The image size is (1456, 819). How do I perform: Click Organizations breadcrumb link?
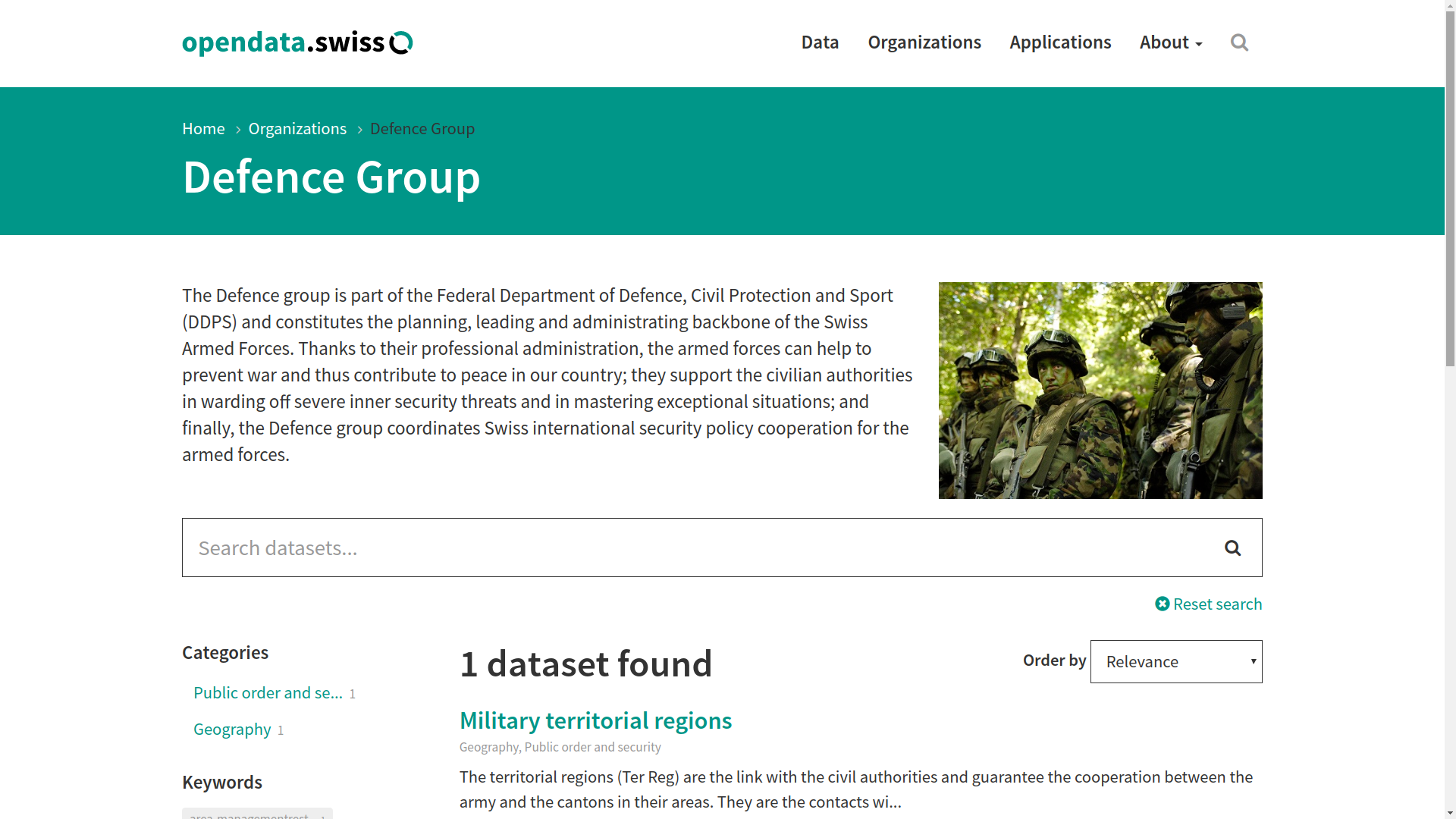click(297, 129)
